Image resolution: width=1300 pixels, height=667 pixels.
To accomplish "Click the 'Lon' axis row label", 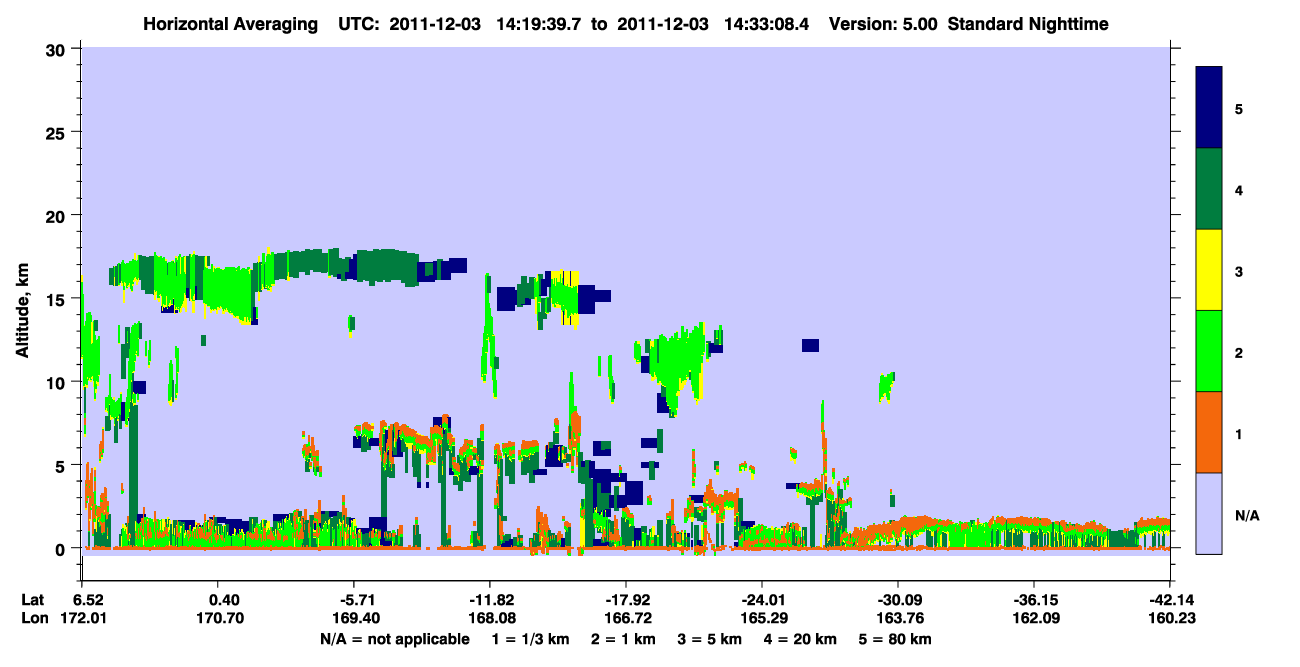I will pyautogui.click(x=33, y=618).
